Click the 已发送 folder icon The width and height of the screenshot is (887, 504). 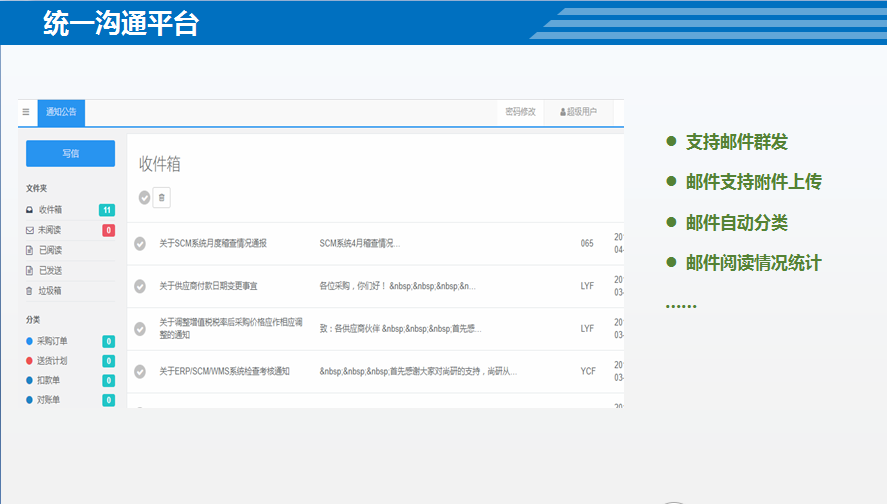pyautogui.click(x=29, y=270)
